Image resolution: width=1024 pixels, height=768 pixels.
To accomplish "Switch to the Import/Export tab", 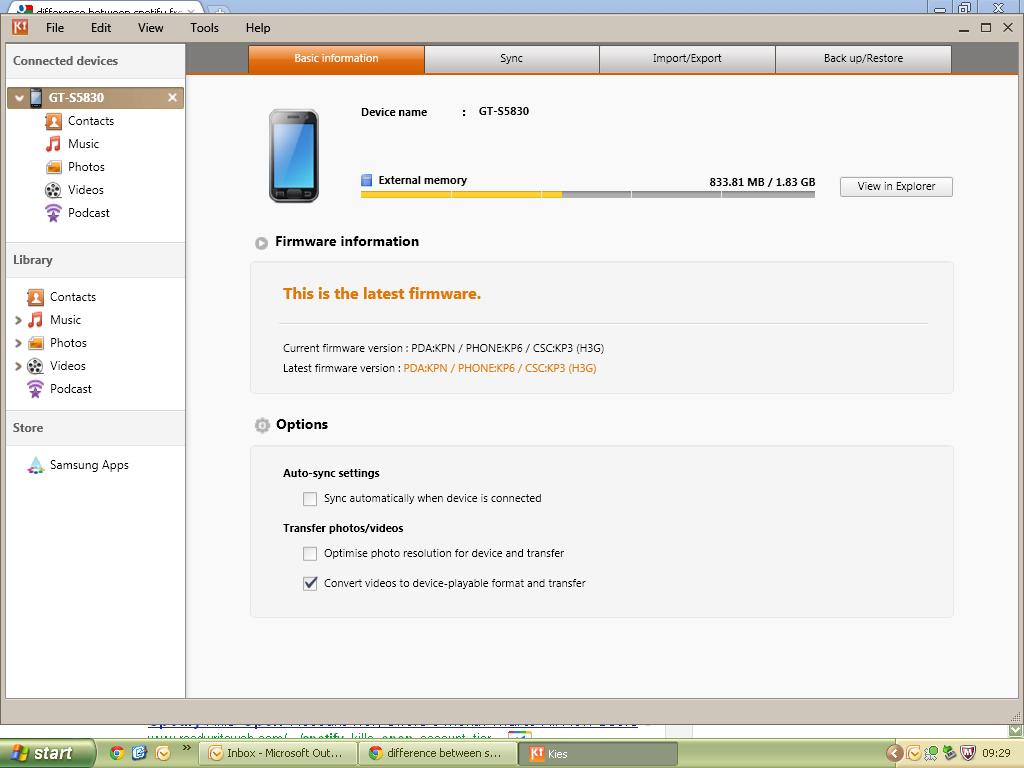I will pos(687,59).
